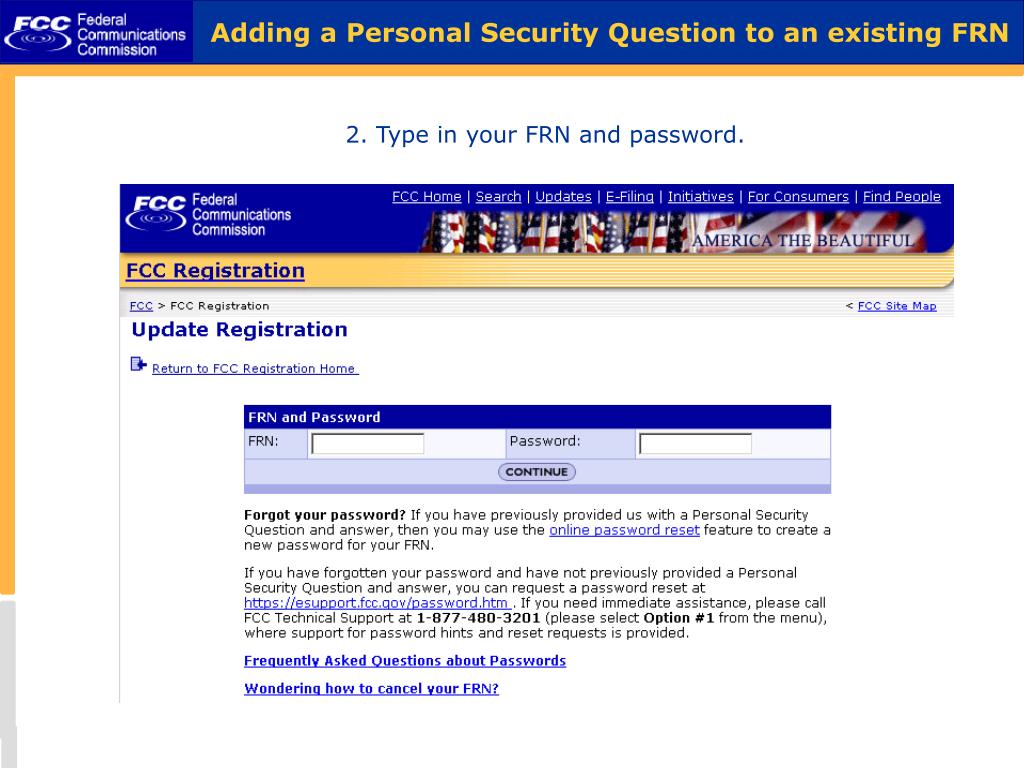Image resolution: width=1024 pixels, height=768 pixels.
Task: Click the CONTINUE button
Action: (x=537, y=472)
